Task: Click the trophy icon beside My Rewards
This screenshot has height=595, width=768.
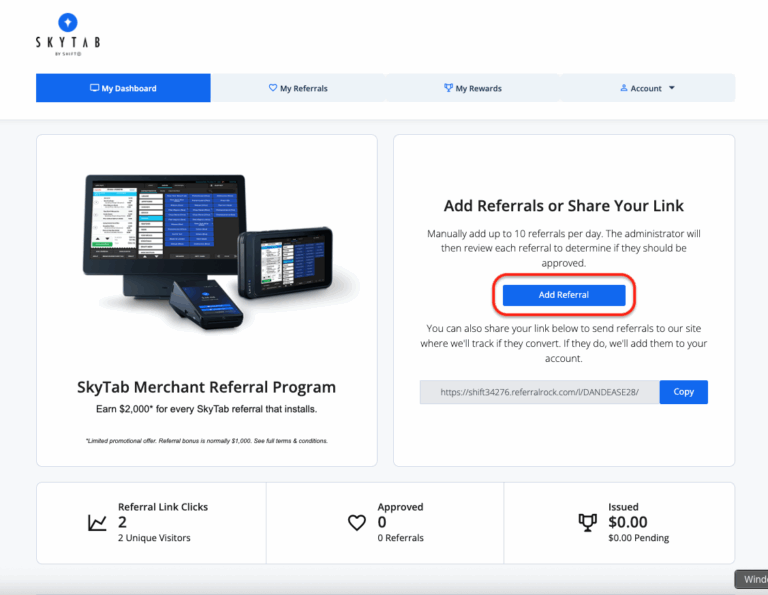Action: click(x=448, y=88)
